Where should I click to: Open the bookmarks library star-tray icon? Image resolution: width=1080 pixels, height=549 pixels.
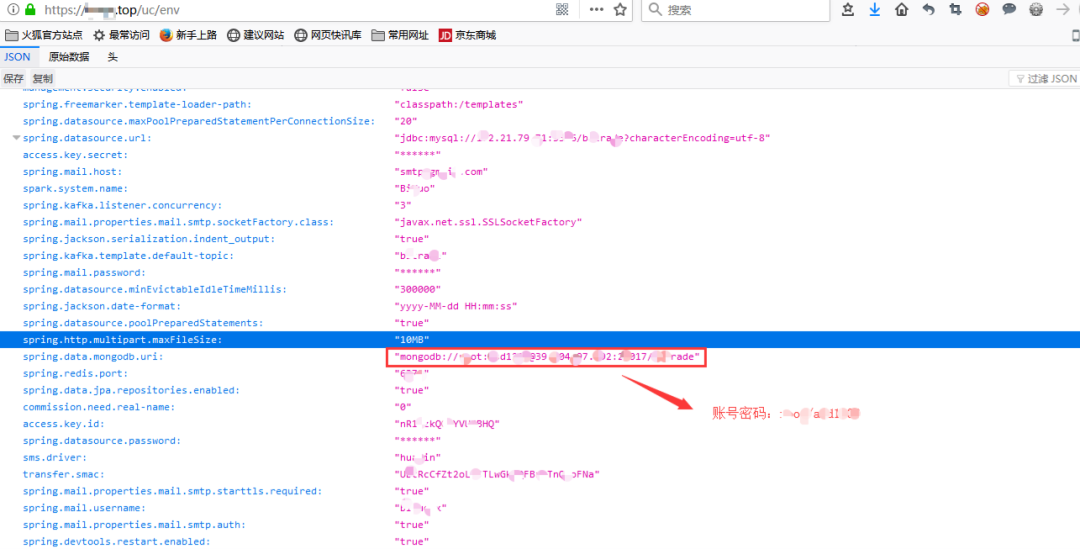[849, 10]
